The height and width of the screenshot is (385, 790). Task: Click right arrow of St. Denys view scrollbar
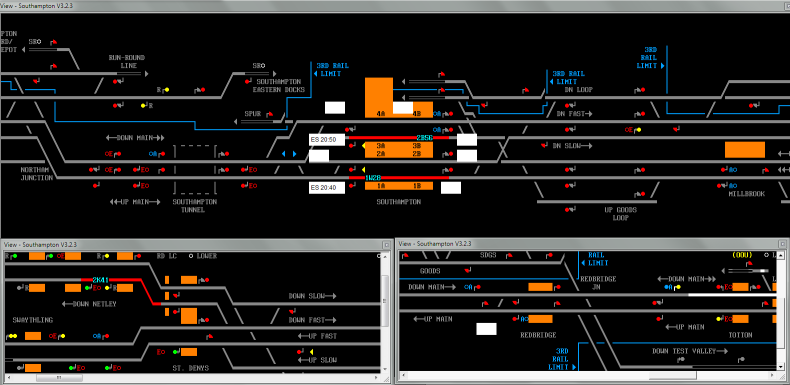pyautogui.click(x=376, y=377)
